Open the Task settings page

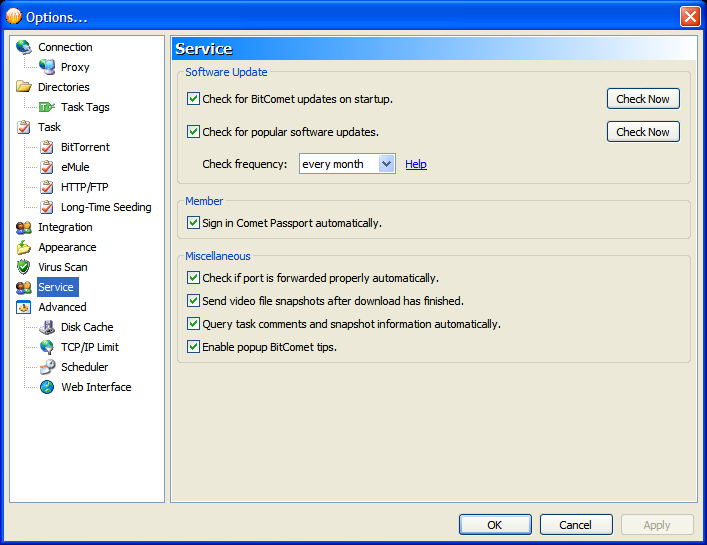click(49, 127)
